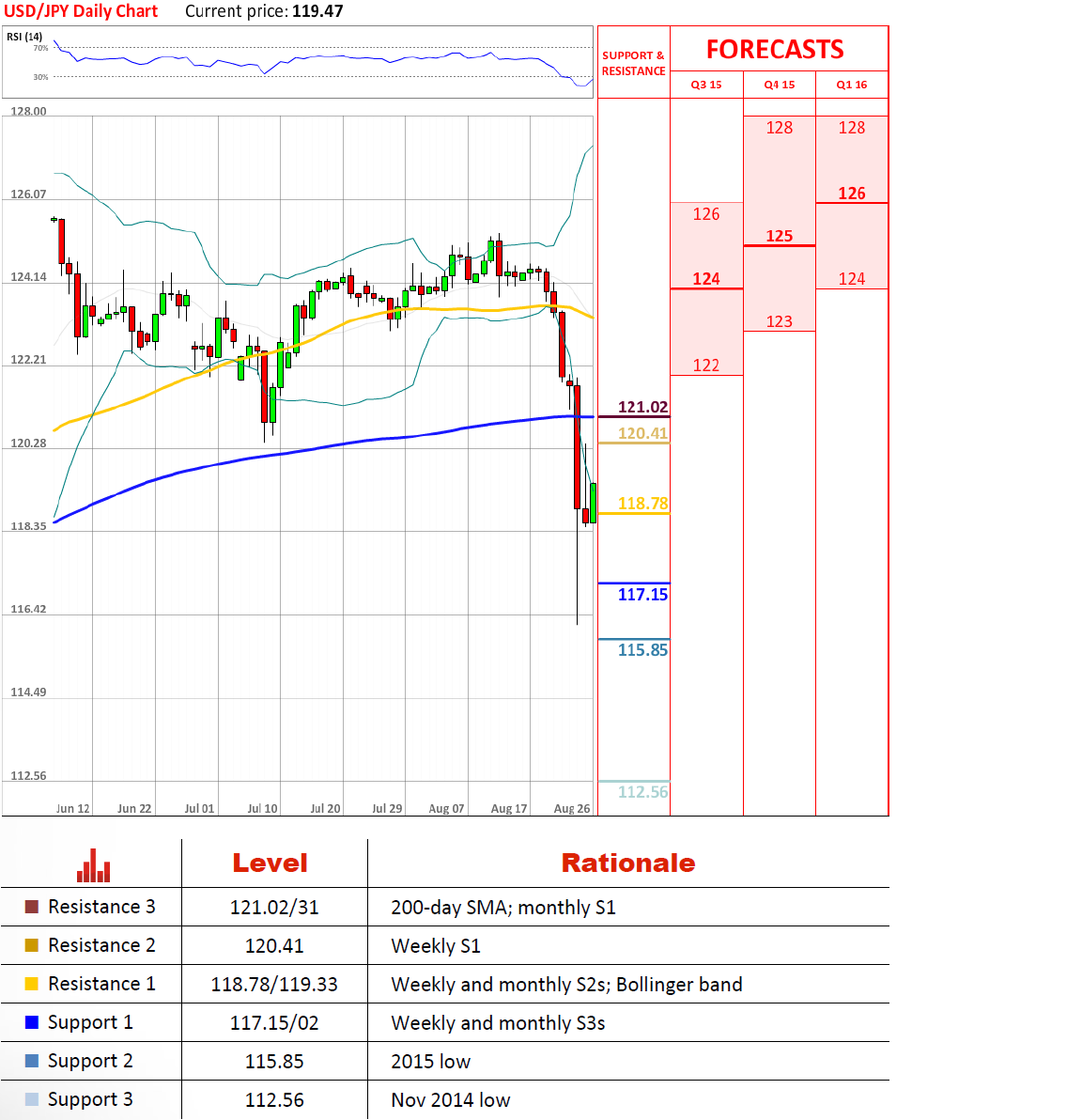Click the 118.35 price axis label
The image size is (1082, 1120).
tap(28, 526)
